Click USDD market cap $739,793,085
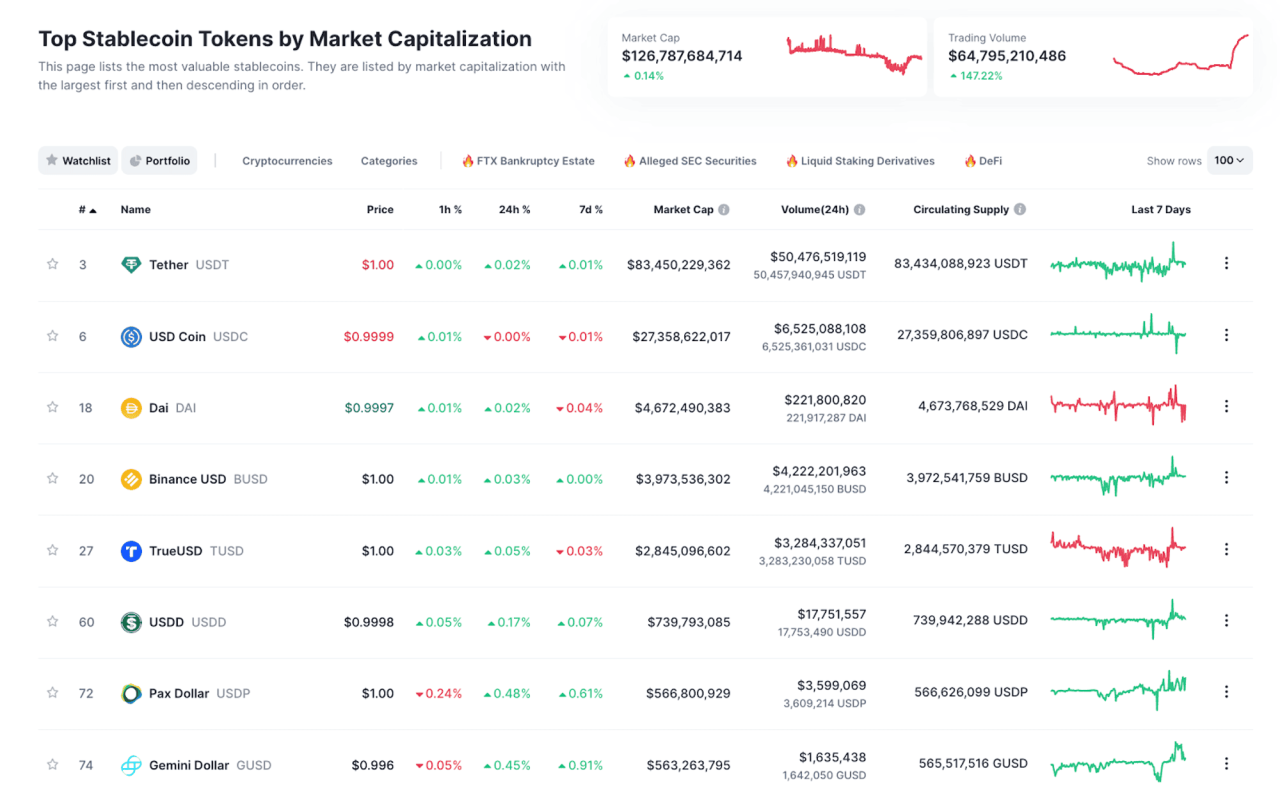1280x800 pixels. point(689,622)
